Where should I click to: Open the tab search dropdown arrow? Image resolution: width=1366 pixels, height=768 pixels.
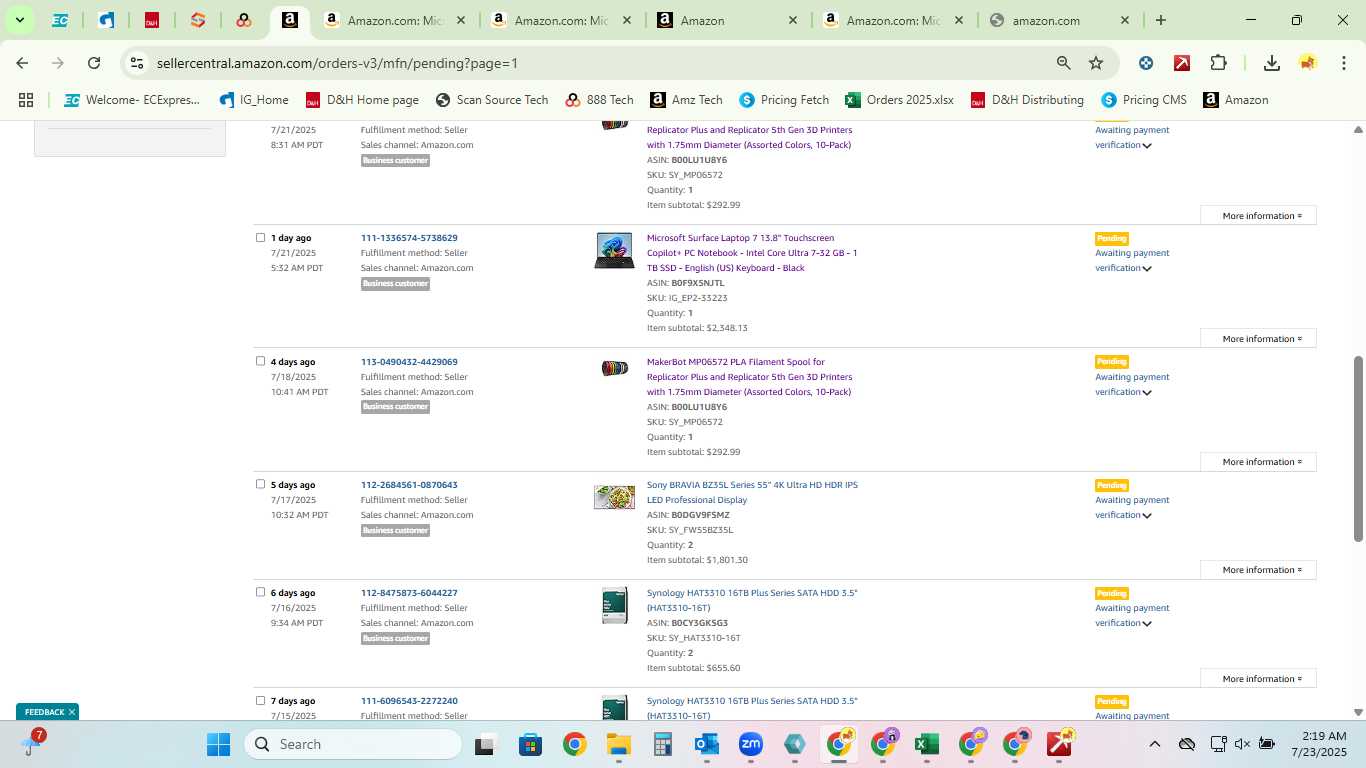[x=19, y=20]
